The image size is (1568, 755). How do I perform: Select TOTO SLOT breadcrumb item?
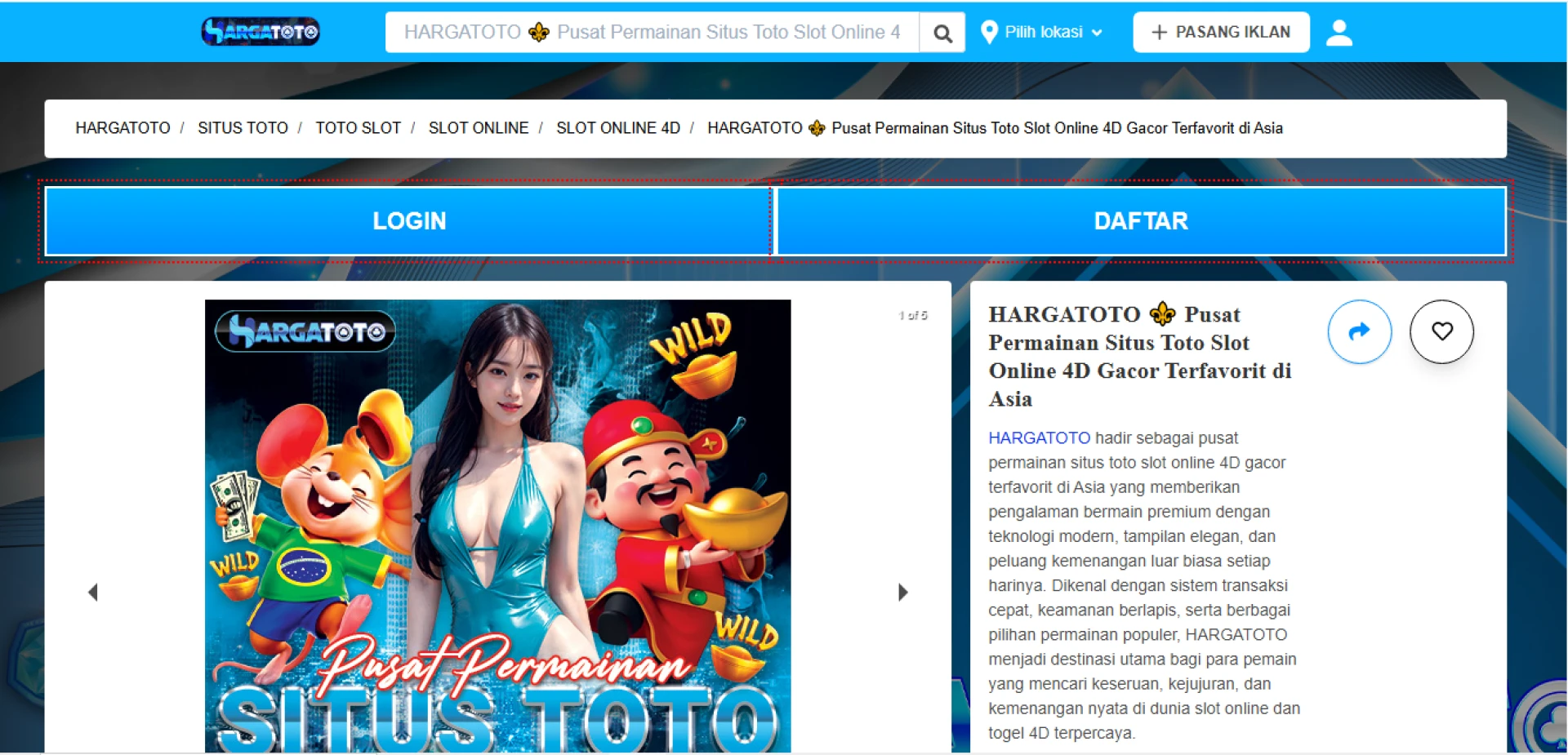tap(358, 128)
